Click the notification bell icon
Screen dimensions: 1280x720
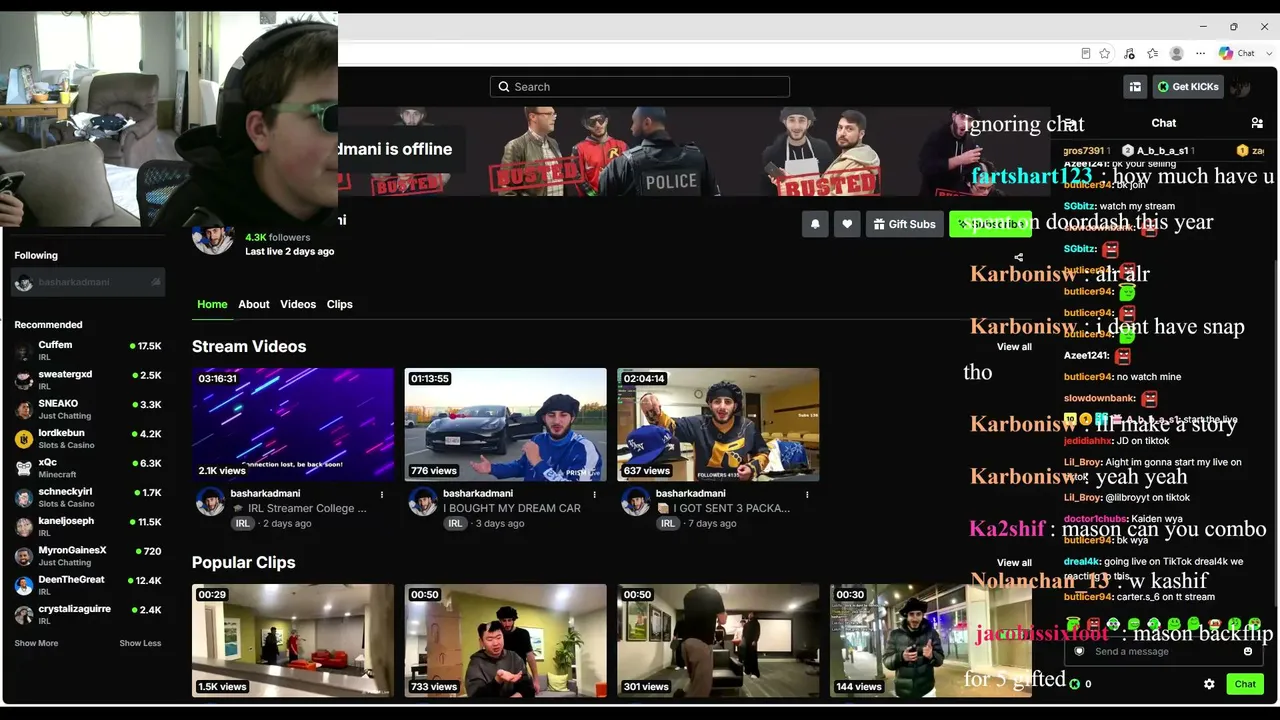pyautogui.click(x=815, y=224)
